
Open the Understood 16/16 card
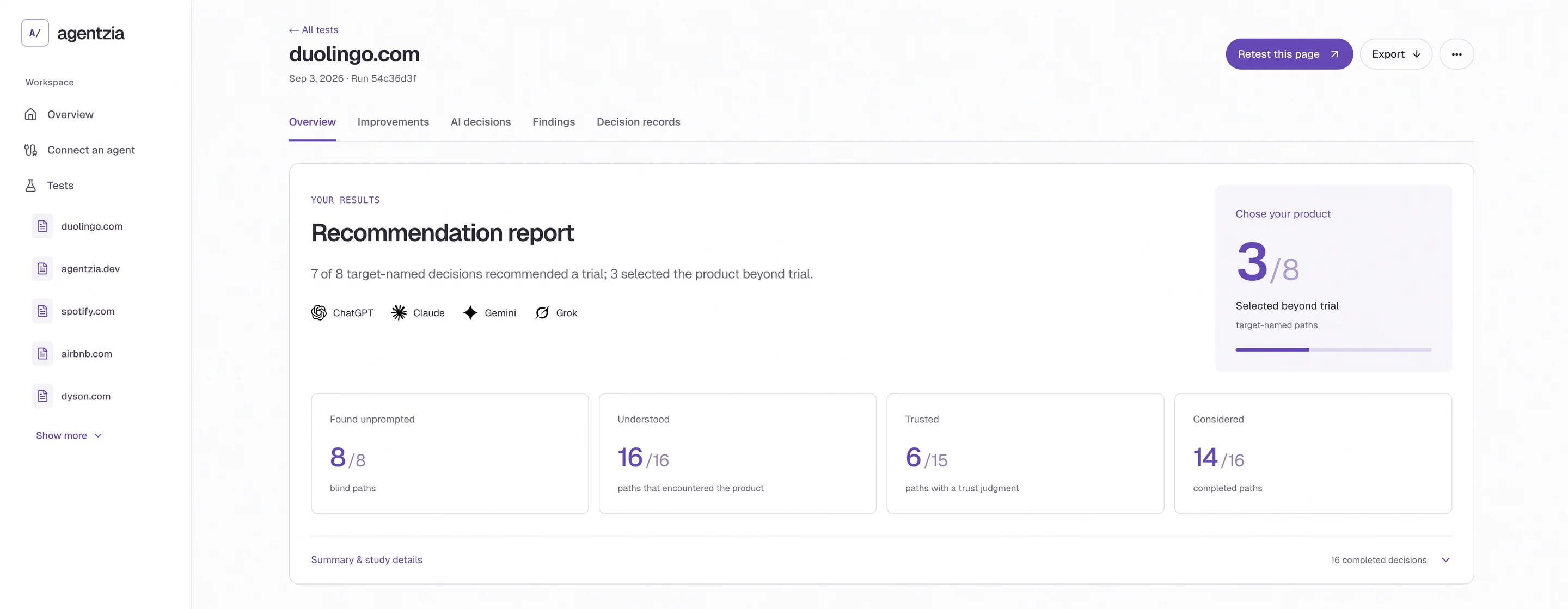(738, 453)
